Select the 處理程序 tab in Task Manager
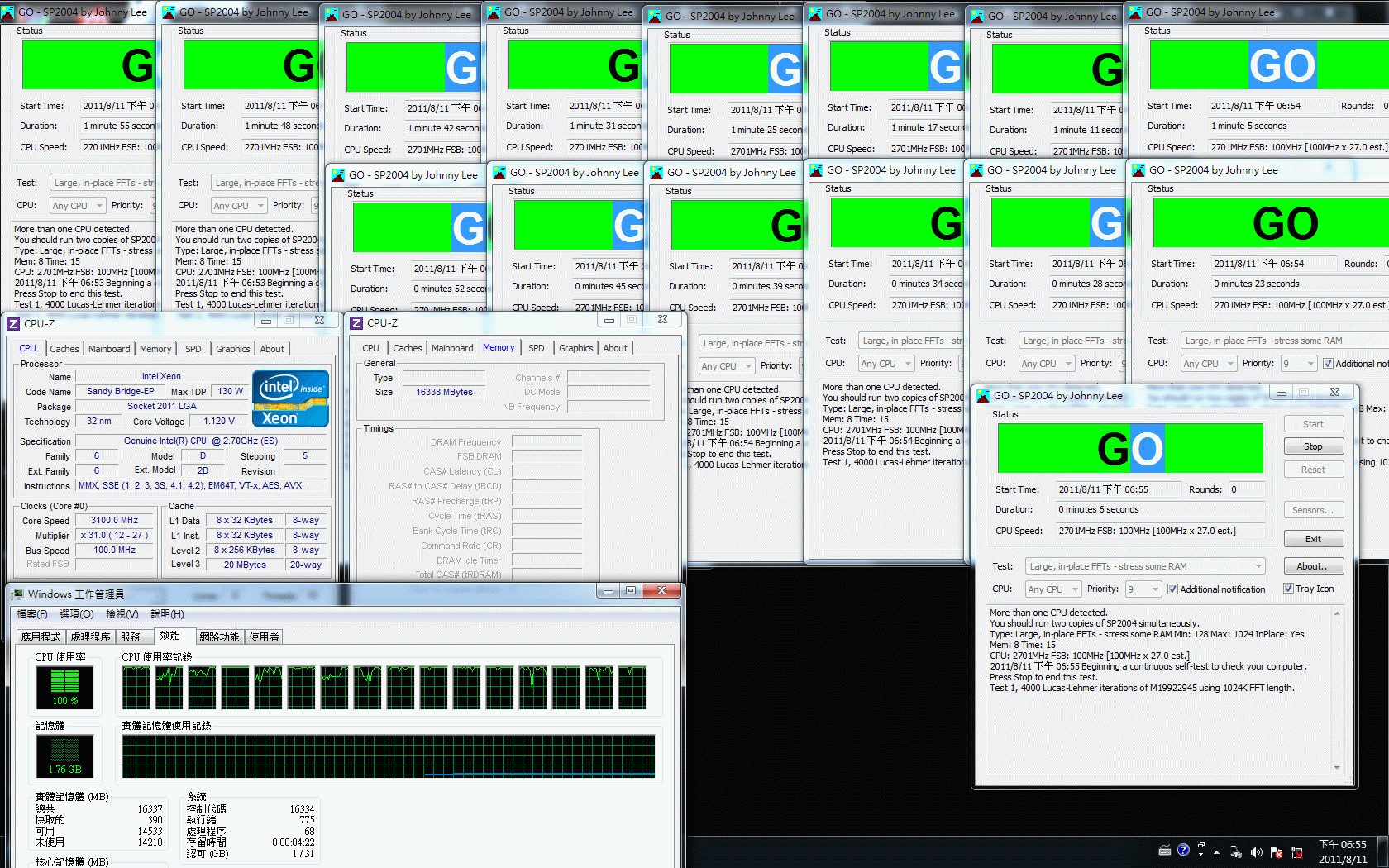 click(x=90, y=637)
